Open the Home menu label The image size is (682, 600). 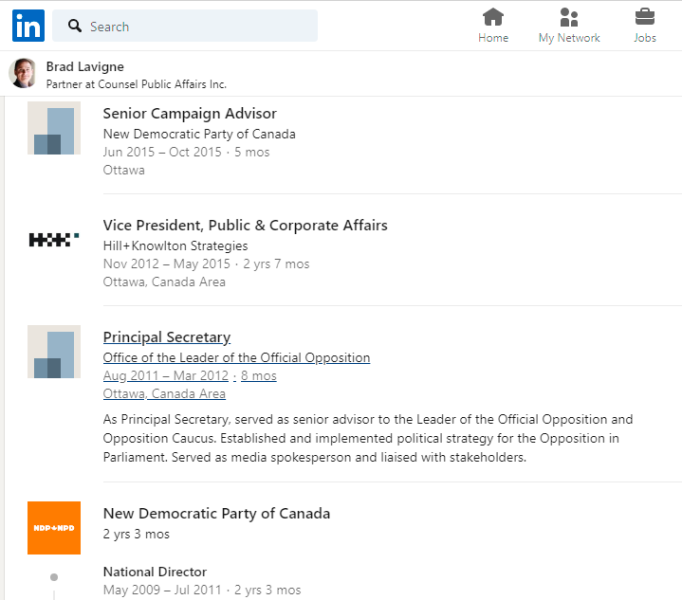tap(493, 38)
